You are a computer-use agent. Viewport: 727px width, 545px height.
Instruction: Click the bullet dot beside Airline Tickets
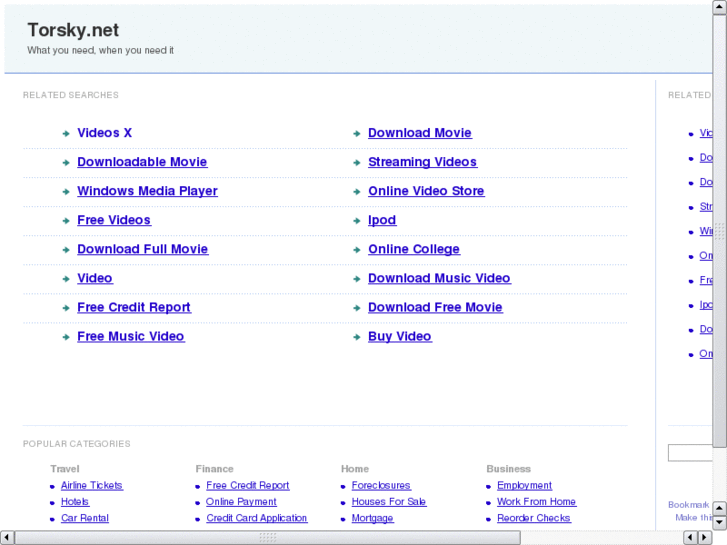pos(52,486)
